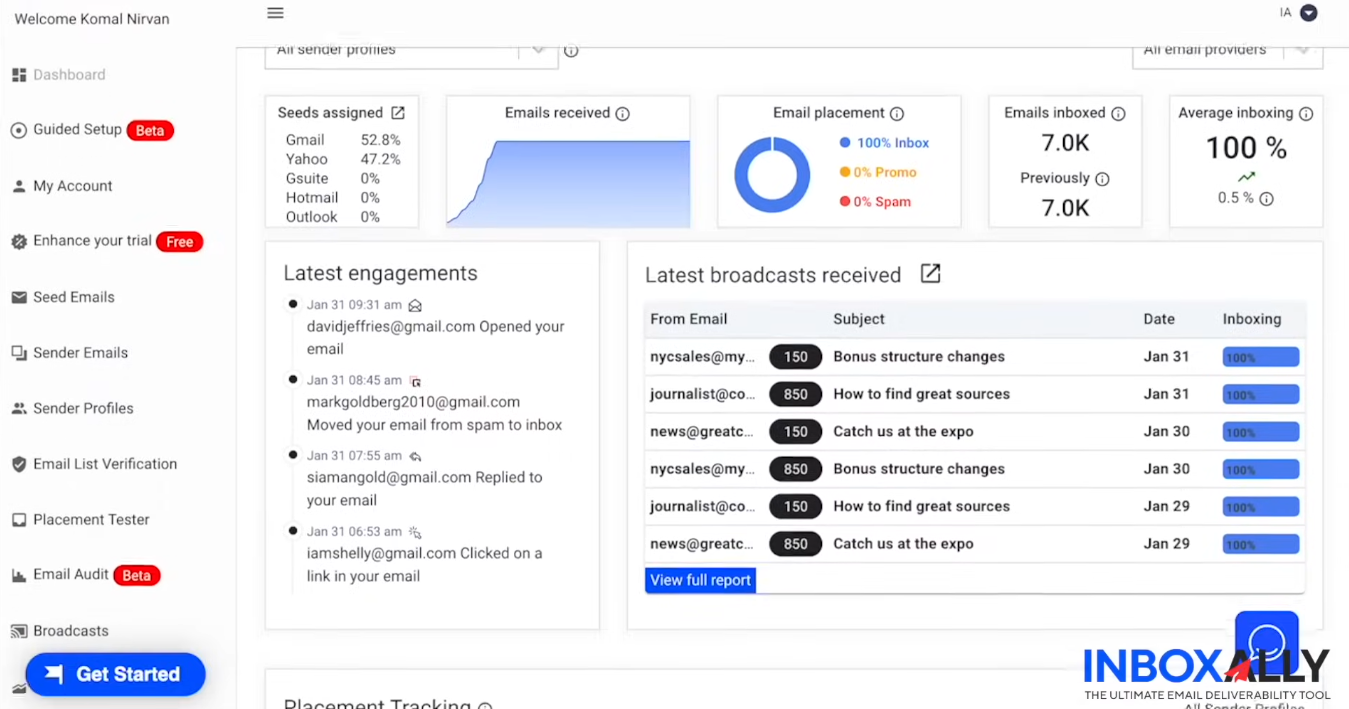Click Seed Emails envelope icon
This screenshot has width=1349, height=709.
[x=18, y=297]
